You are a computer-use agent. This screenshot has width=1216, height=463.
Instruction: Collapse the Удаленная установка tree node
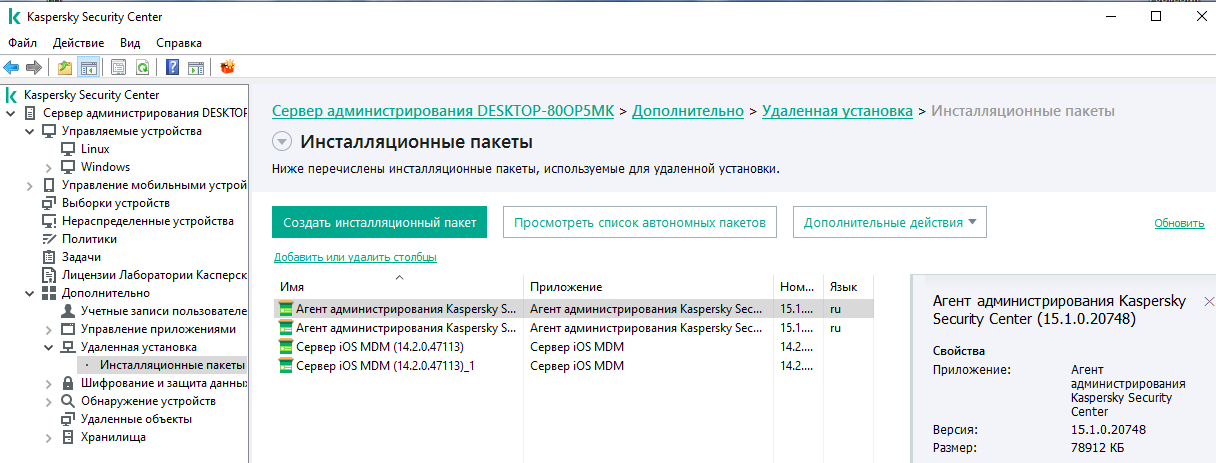click(49, 347)
